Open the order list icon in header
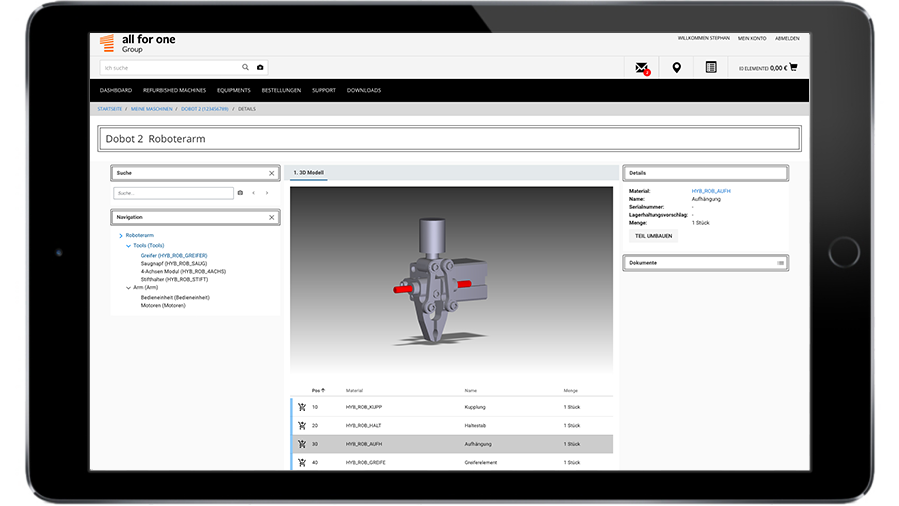This screenshot has width=899, height=506. [x=711, y=68]
